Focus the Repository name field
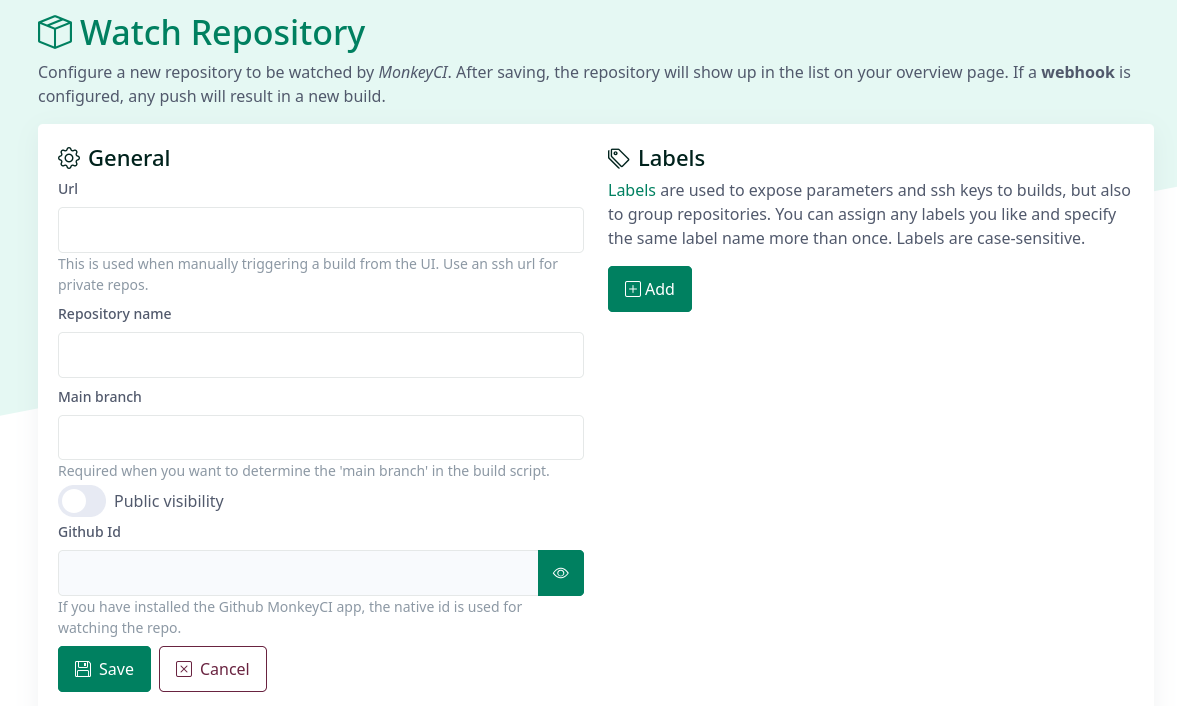This screenshot has width=1177, height=706. (320, 354)
